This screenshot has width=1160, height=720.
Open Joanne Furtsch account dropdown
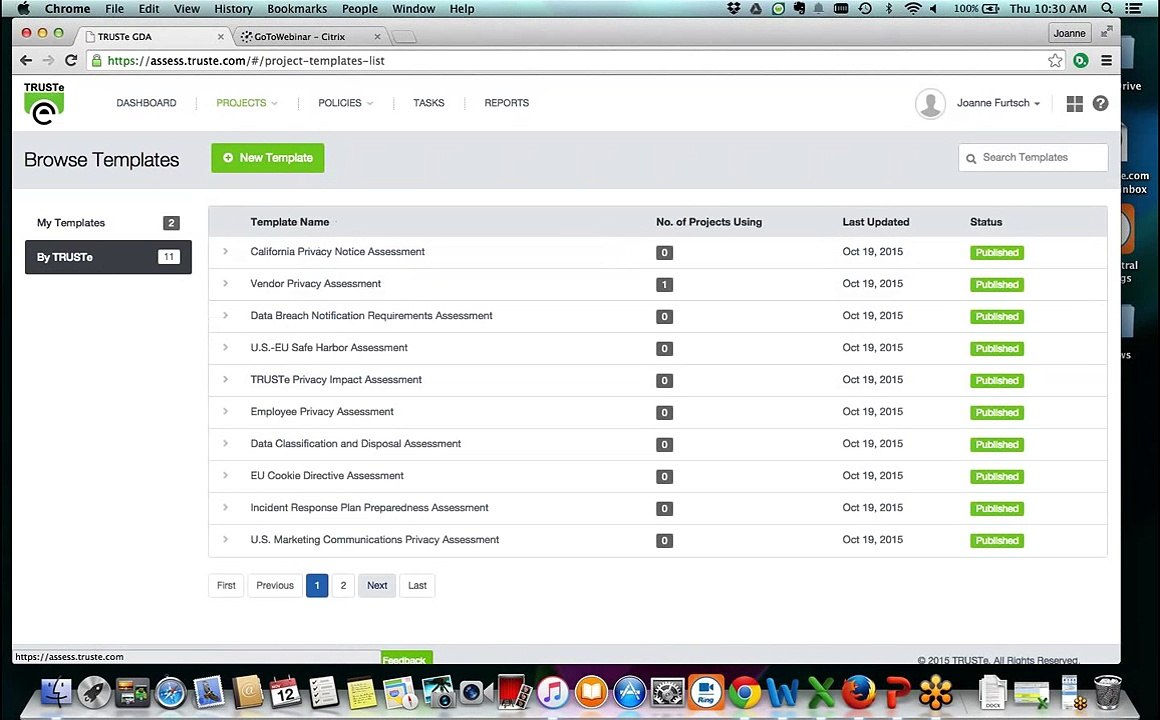click(x=998, y=103)
